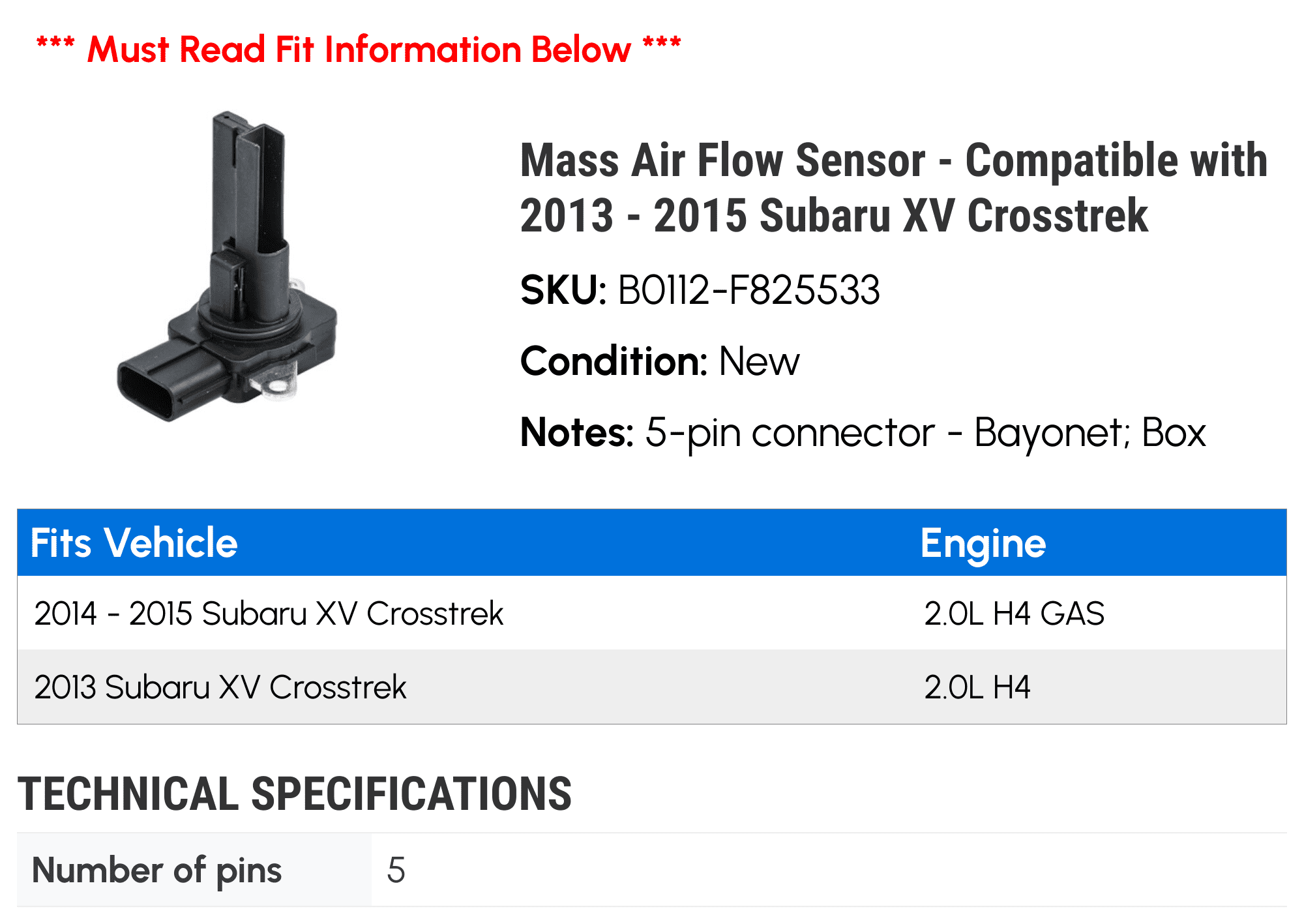Click the 2.0L H4 GAS engine cell
Image resolution: width=1304 pixels, height=924 pixels.
[1015, 614]
